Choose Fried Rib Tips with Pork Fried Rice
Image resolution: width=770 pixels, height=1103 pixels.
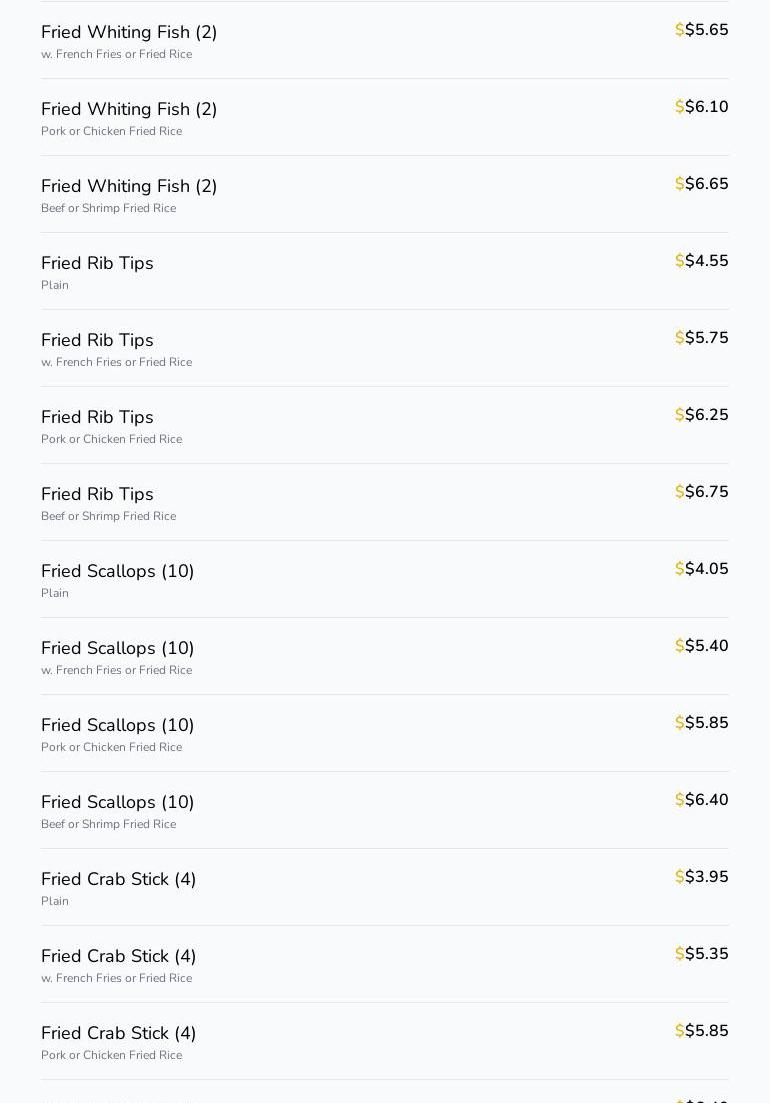click(x=97, y=418)
